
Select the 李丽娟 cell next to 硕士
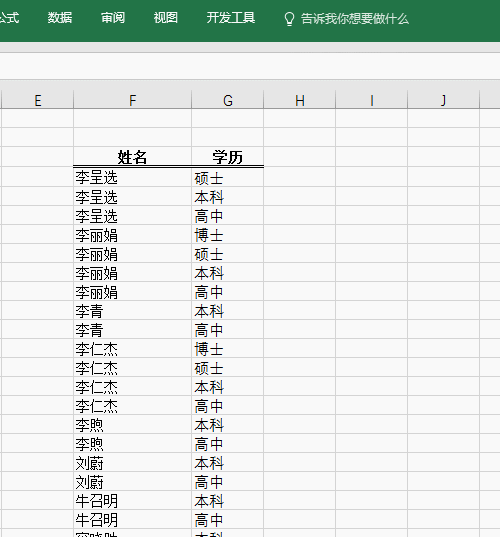coord(133,253)
